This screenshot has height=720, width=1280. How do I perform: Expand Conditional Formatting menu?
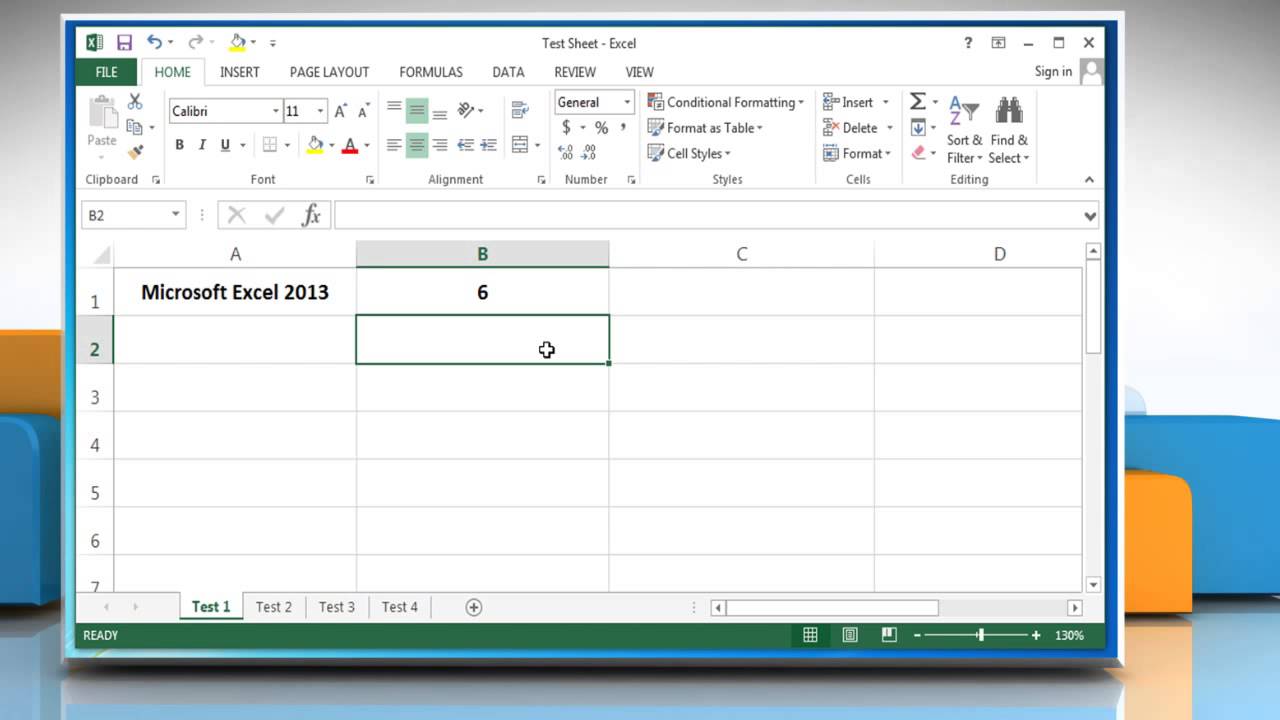click(x=726, y=102)
